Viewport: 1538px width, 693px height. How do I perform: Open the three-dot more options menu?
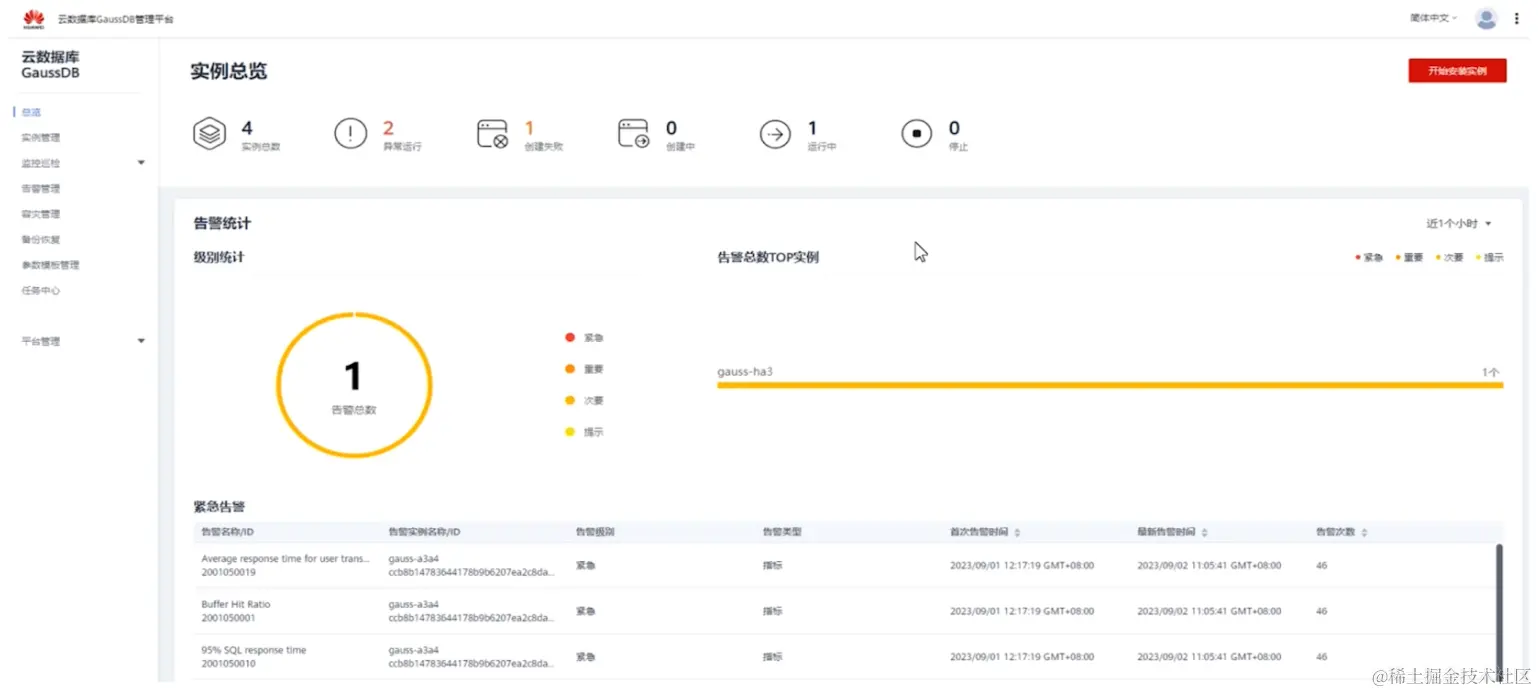1517,18
